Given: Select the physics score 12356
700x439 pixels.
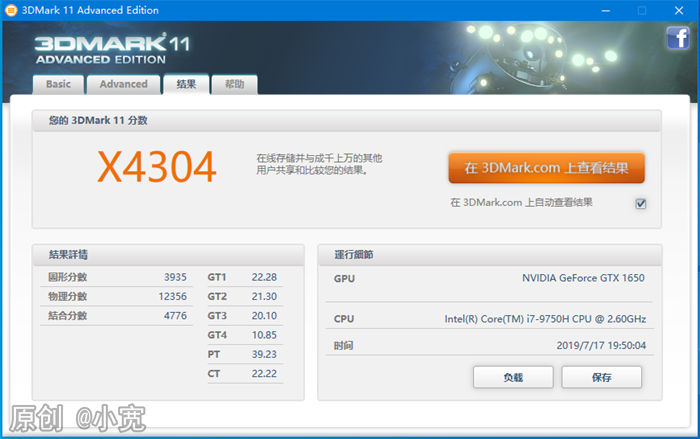Looking at the screenshot, I should click(x=173, y=297).
